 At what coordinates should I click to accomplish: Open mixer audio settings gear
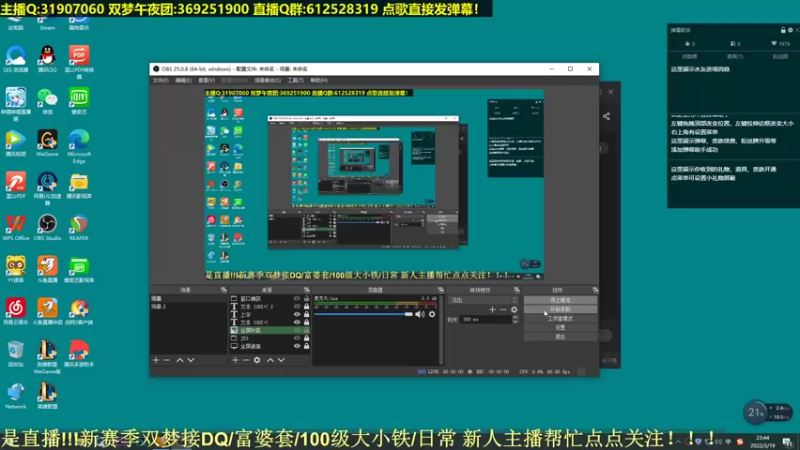[x=432, y=314]
